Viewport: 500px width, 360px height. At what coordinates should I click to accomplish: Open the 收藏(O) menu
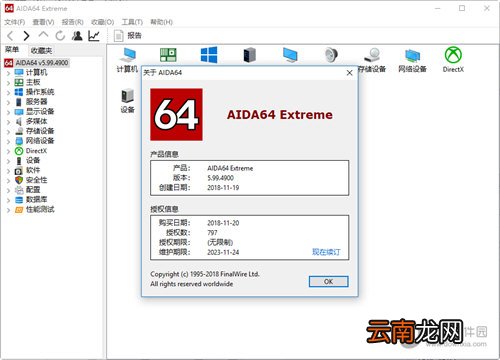(x=102, y=22)
